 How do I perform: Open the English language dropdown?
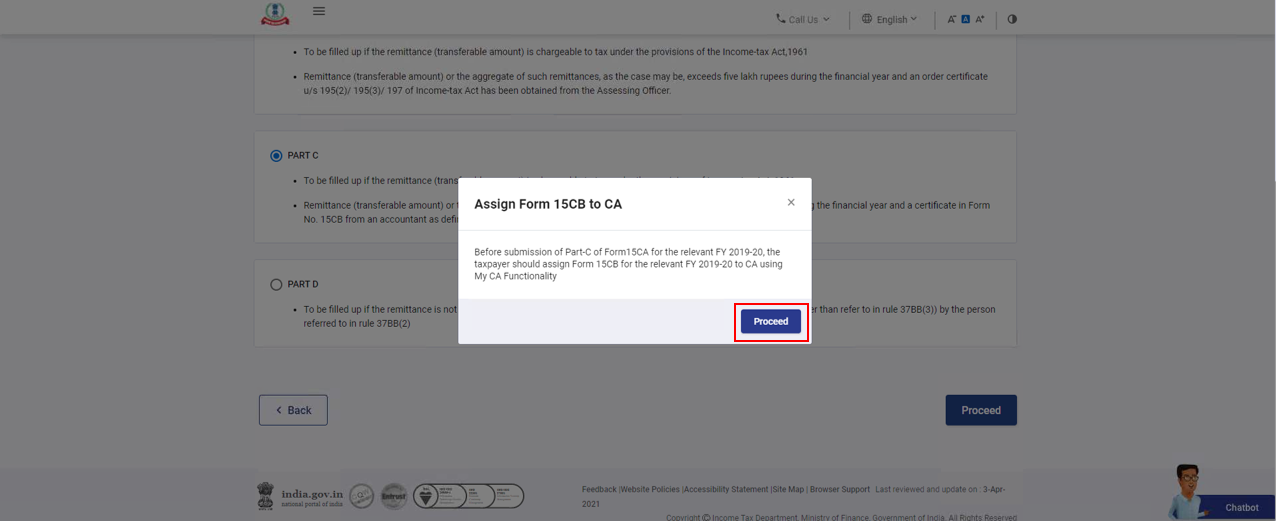[x=889, y=19]
